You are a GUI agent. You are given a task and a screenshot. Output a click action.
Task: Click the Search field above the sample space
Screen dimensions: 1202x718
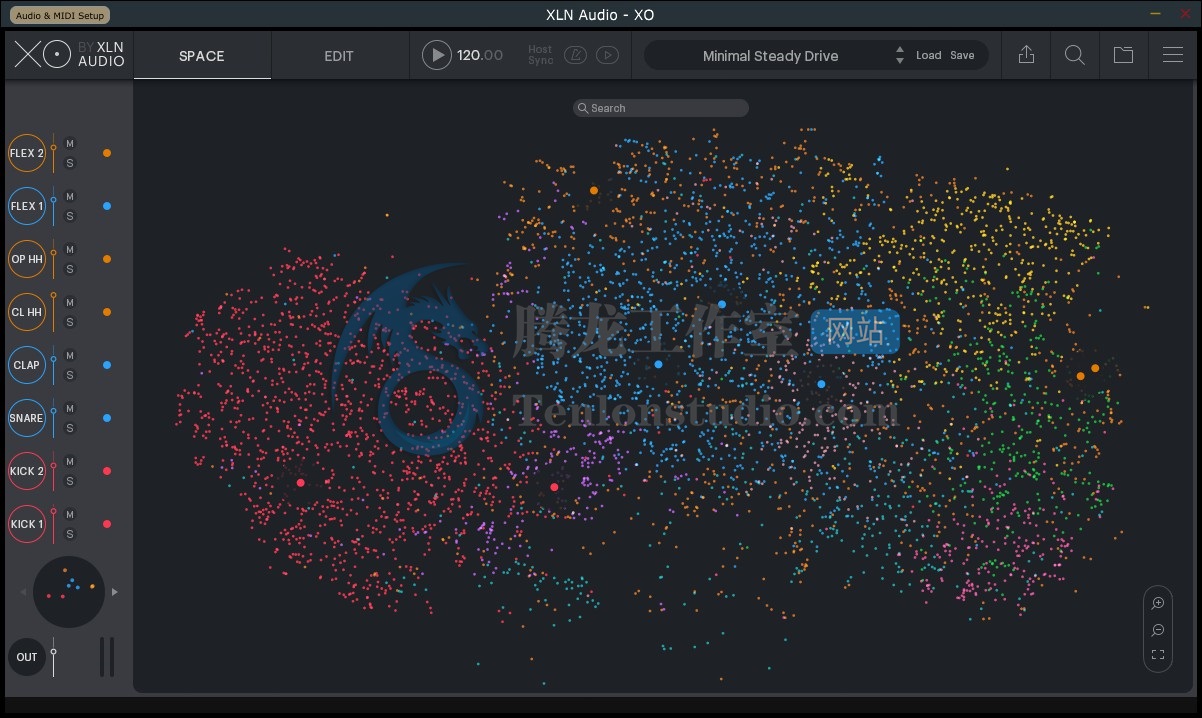pyautogui.click(x=661, y=108)
